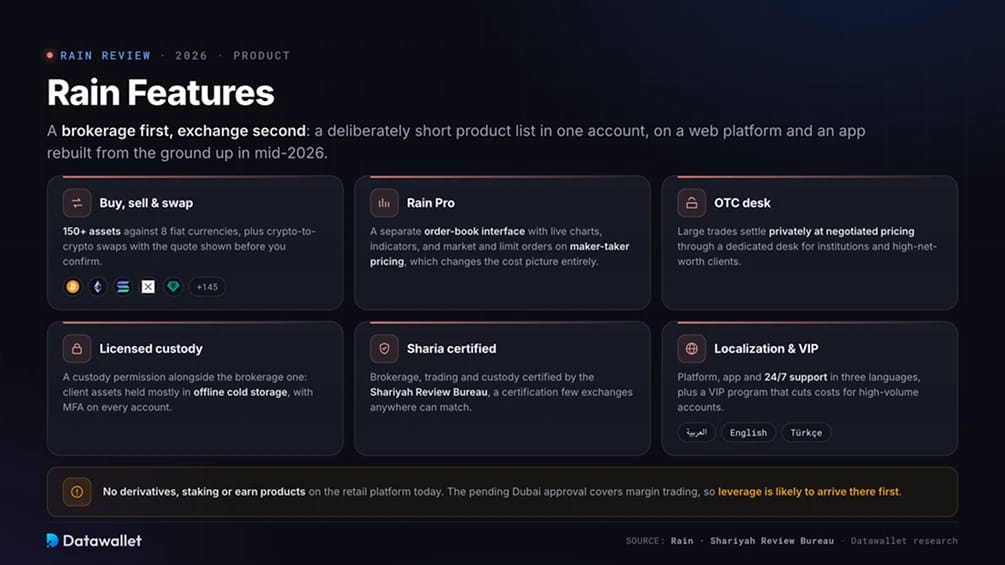The width and height of the screenshot is (1005, 565).
Task: Select the Arabic language chip
Action: click(696, 432)
